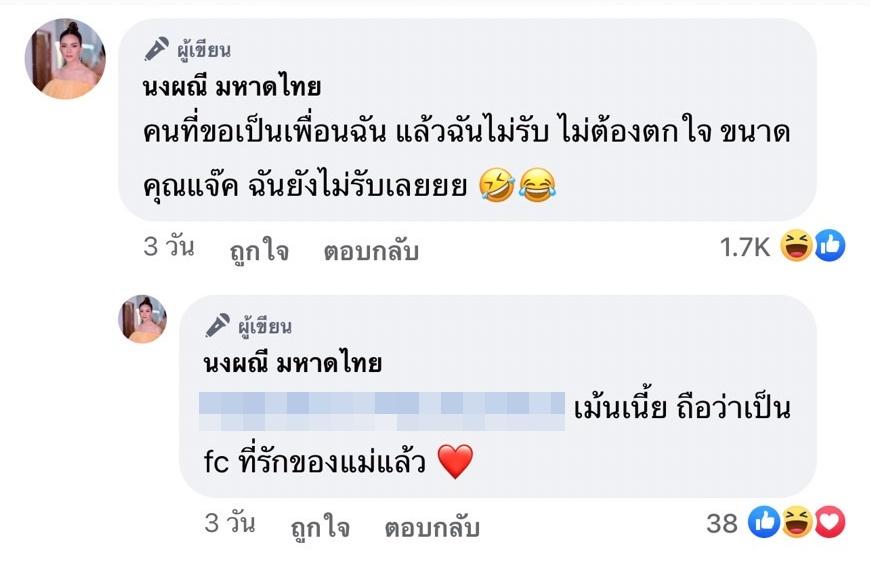Click the blue Like reaction icon beside 1.7K
The image size is (870, 563).
click(829, 246)
